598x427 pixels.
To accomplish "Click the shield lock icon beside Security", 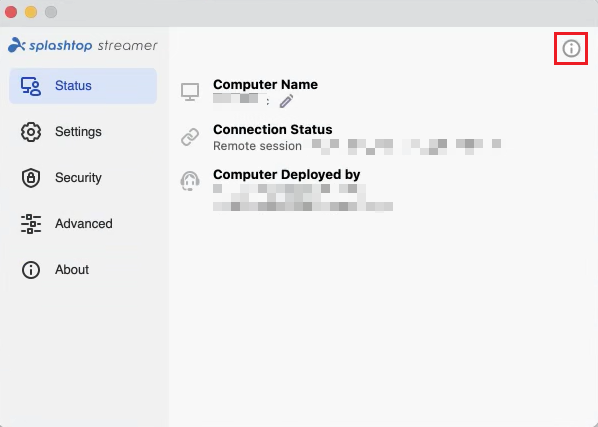I will tap(31, 178).
